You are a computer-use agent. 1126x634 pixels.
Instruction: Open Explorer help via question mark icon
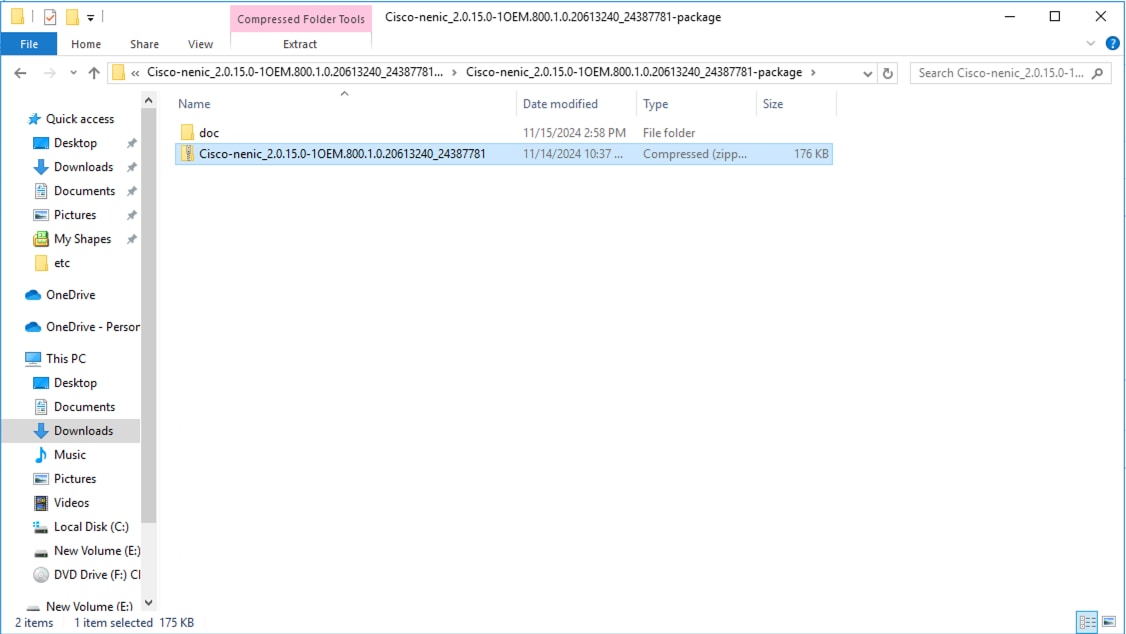tap(1112, 44)
